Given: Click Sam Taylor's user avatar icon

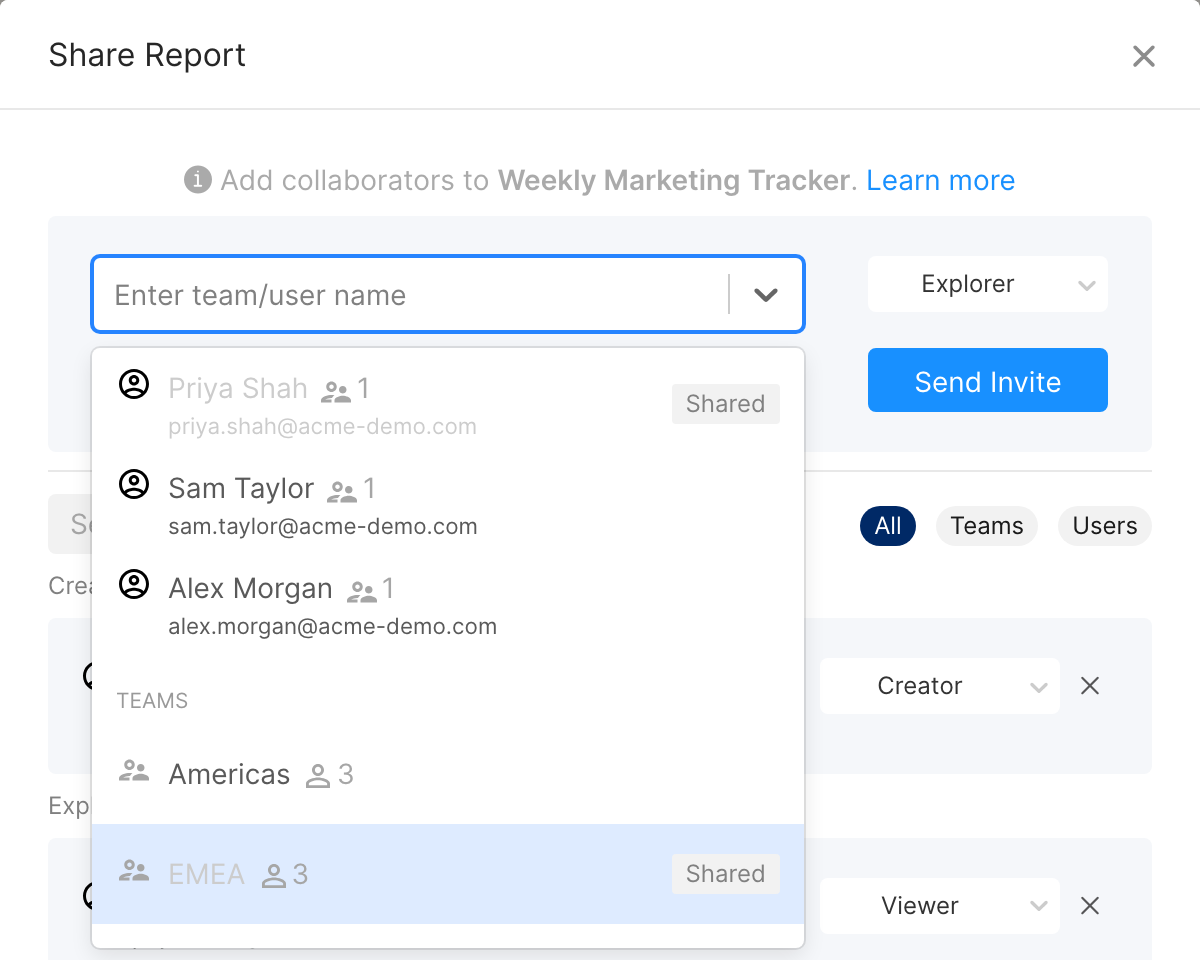Looking at the screenshot, I should (134, 485).
